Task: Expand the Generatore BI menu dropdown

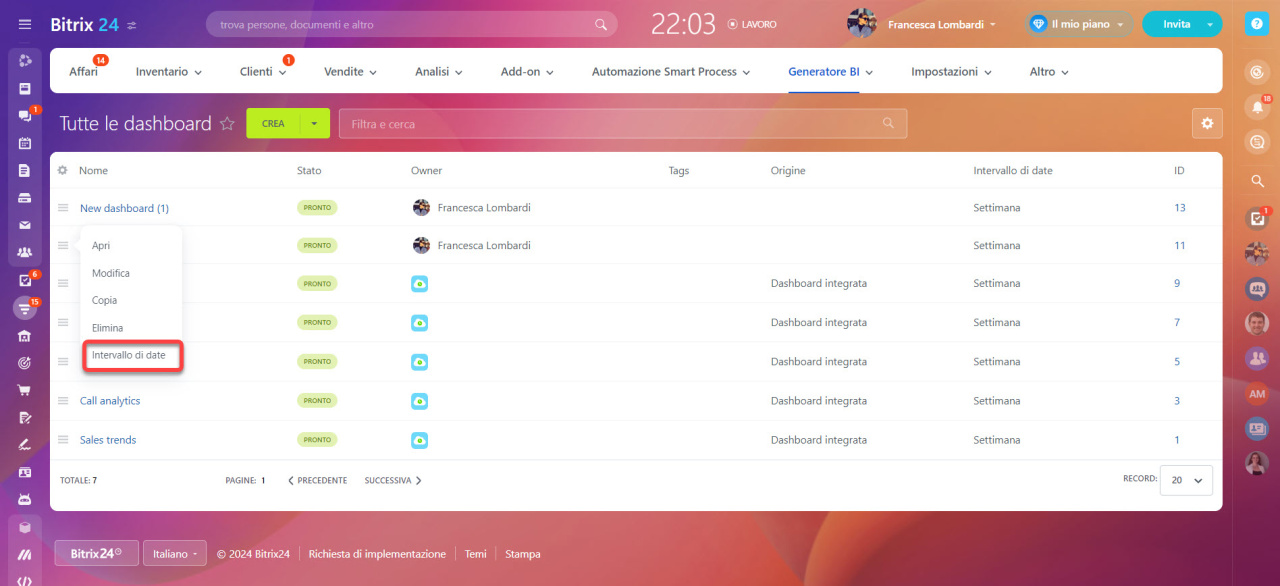Action: 867,71
